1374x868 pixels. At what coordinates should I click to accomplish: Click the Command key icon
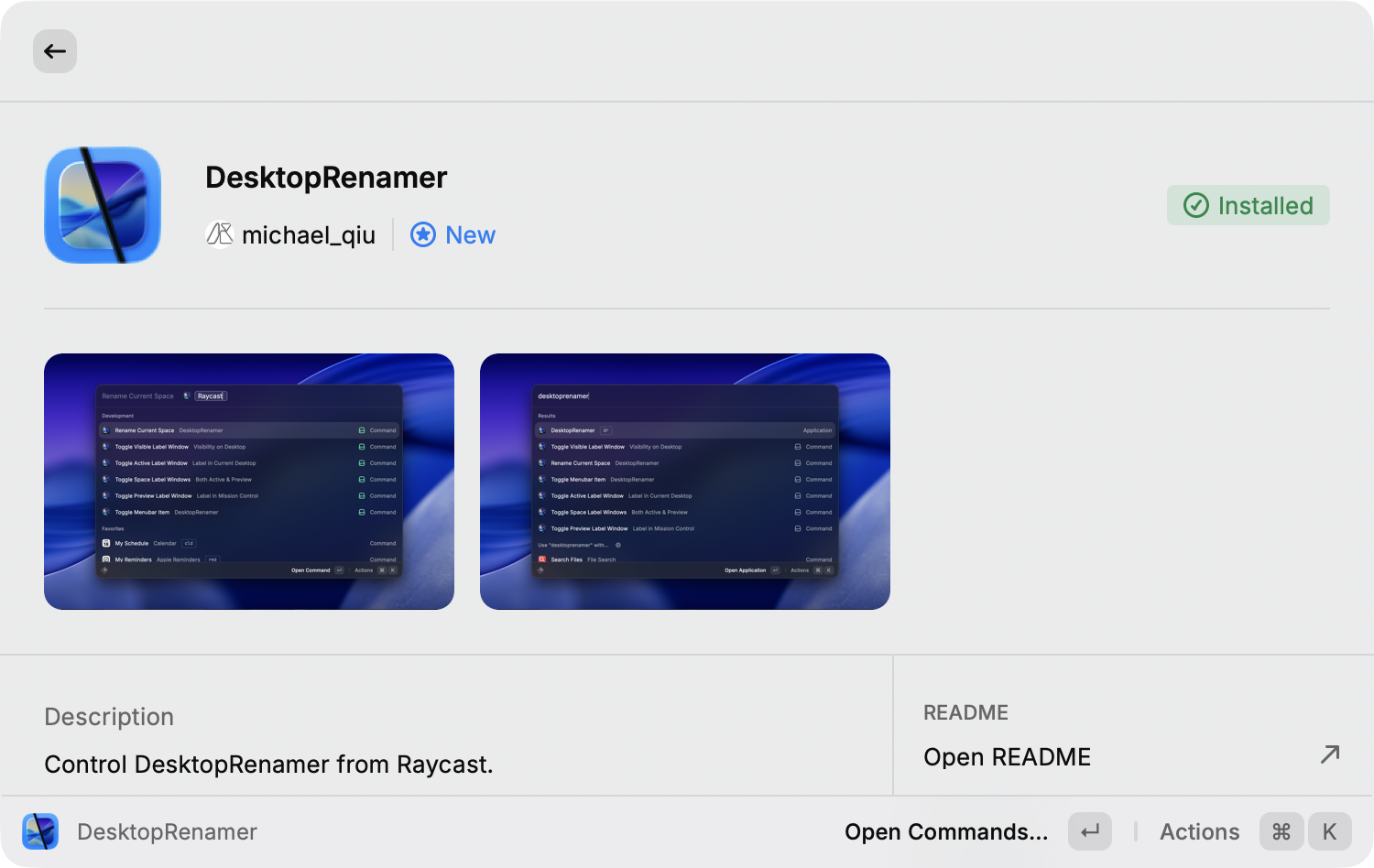coord(1281,831)
